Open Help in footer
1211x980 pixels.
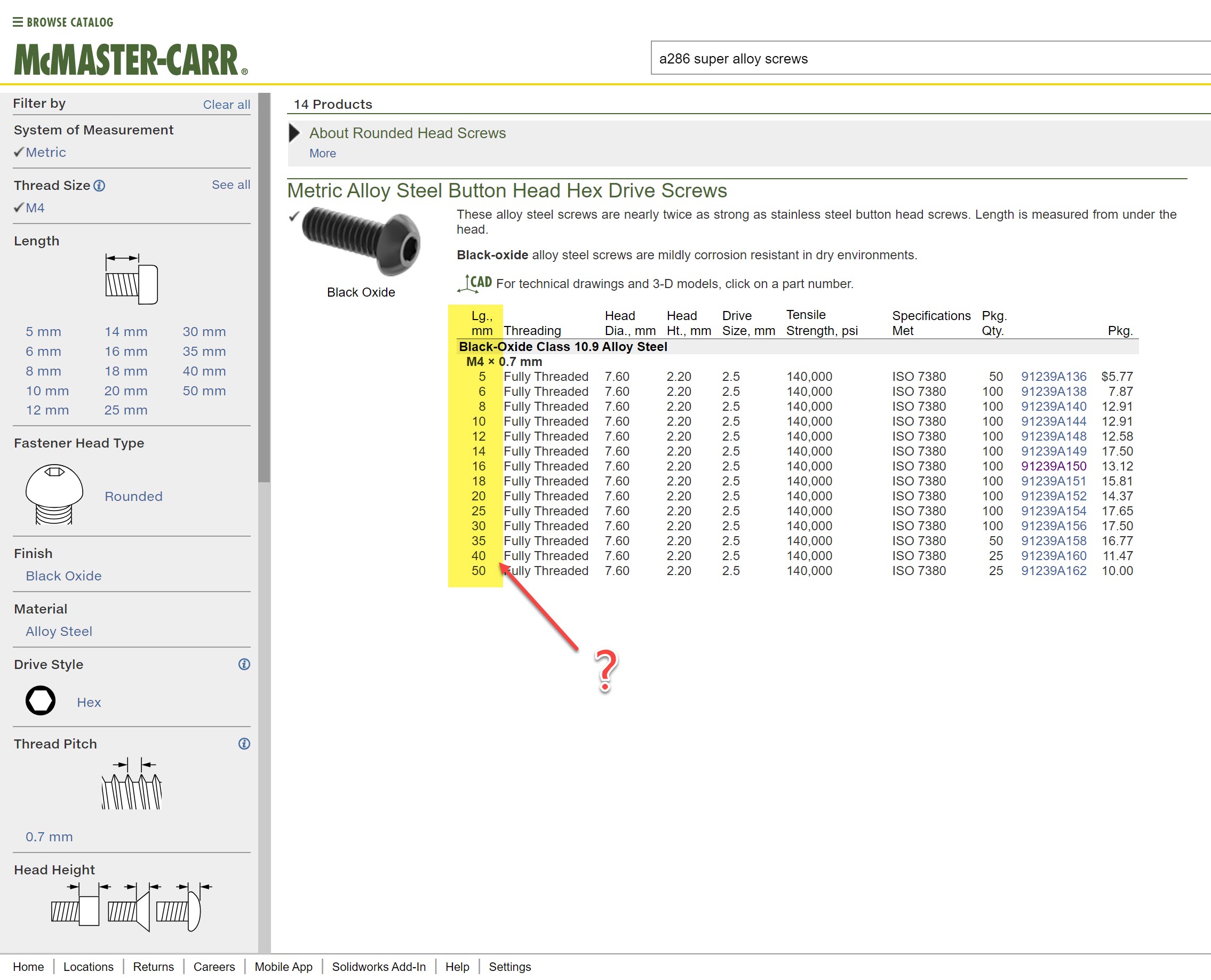pos(457,967)
